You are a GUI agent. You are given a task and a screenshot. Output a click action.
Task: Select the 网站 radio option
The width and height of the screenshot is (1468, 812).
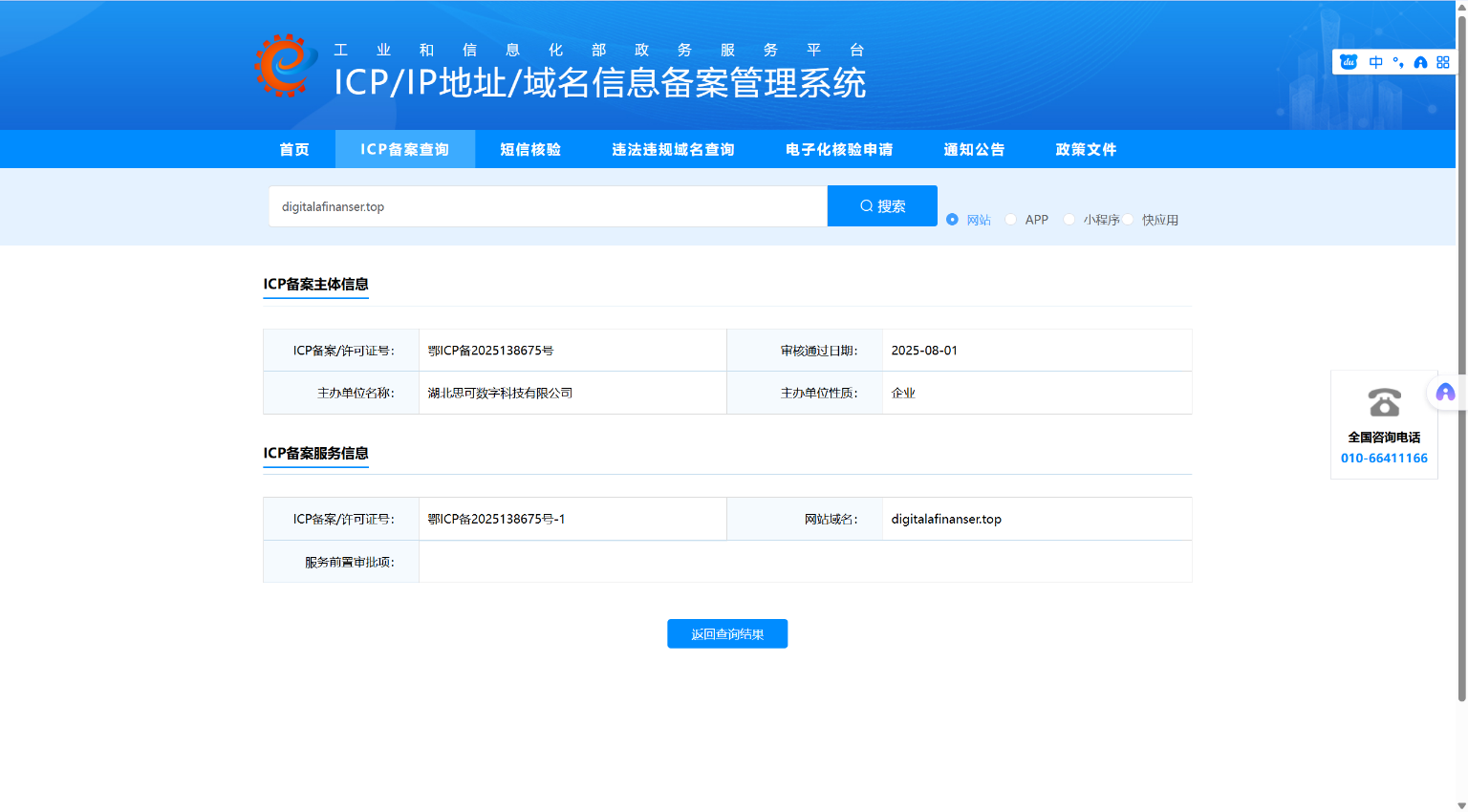click(952, 220)
